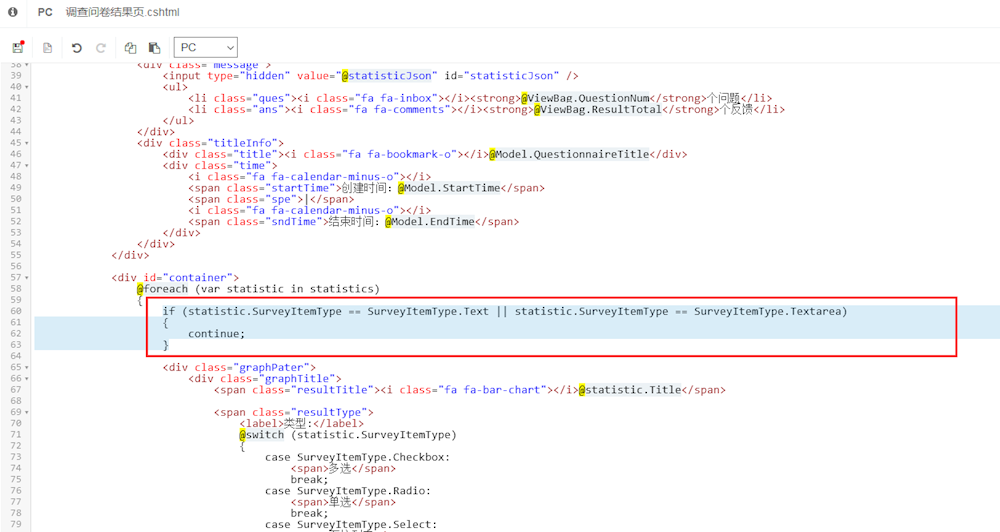This screenshot has width=1000, height=532.
Task: Place cursor on the continue; statement
Action: [x=216, y=334]
